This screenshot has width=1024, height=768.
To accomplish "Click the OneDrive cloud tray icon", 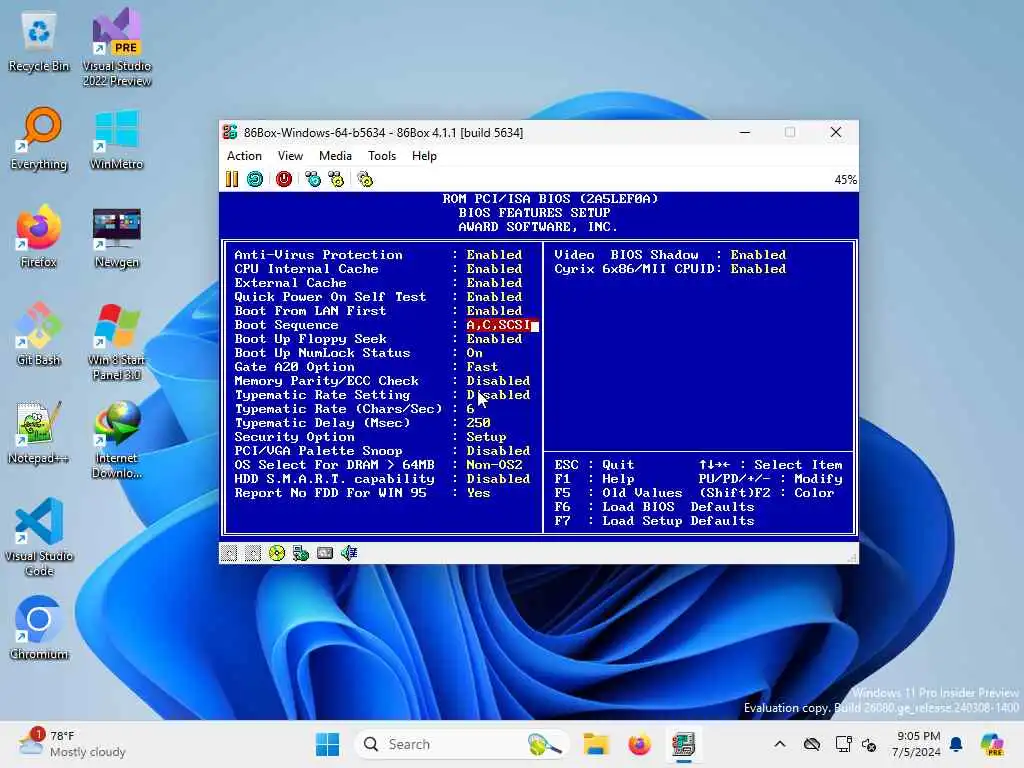I will click(812, 744).
